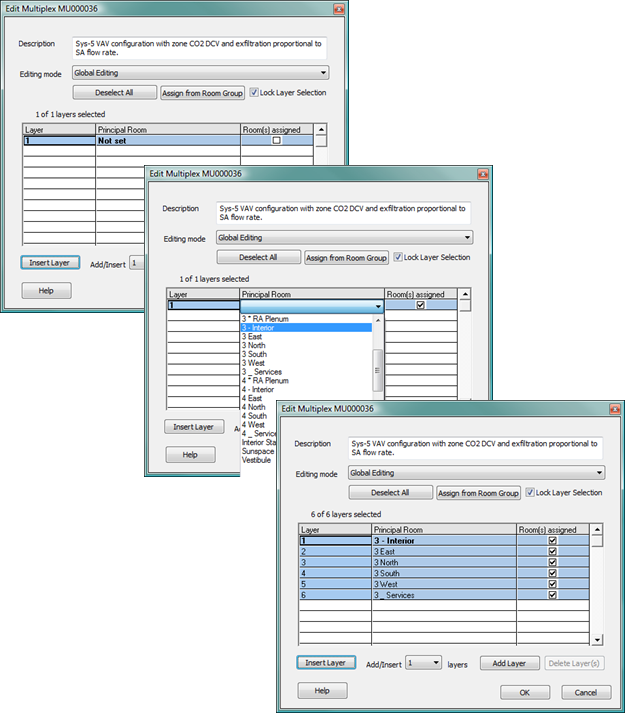
Task: Toggle Room(s) assigned checkbox for 3 West layer
Action: point(552,584)
